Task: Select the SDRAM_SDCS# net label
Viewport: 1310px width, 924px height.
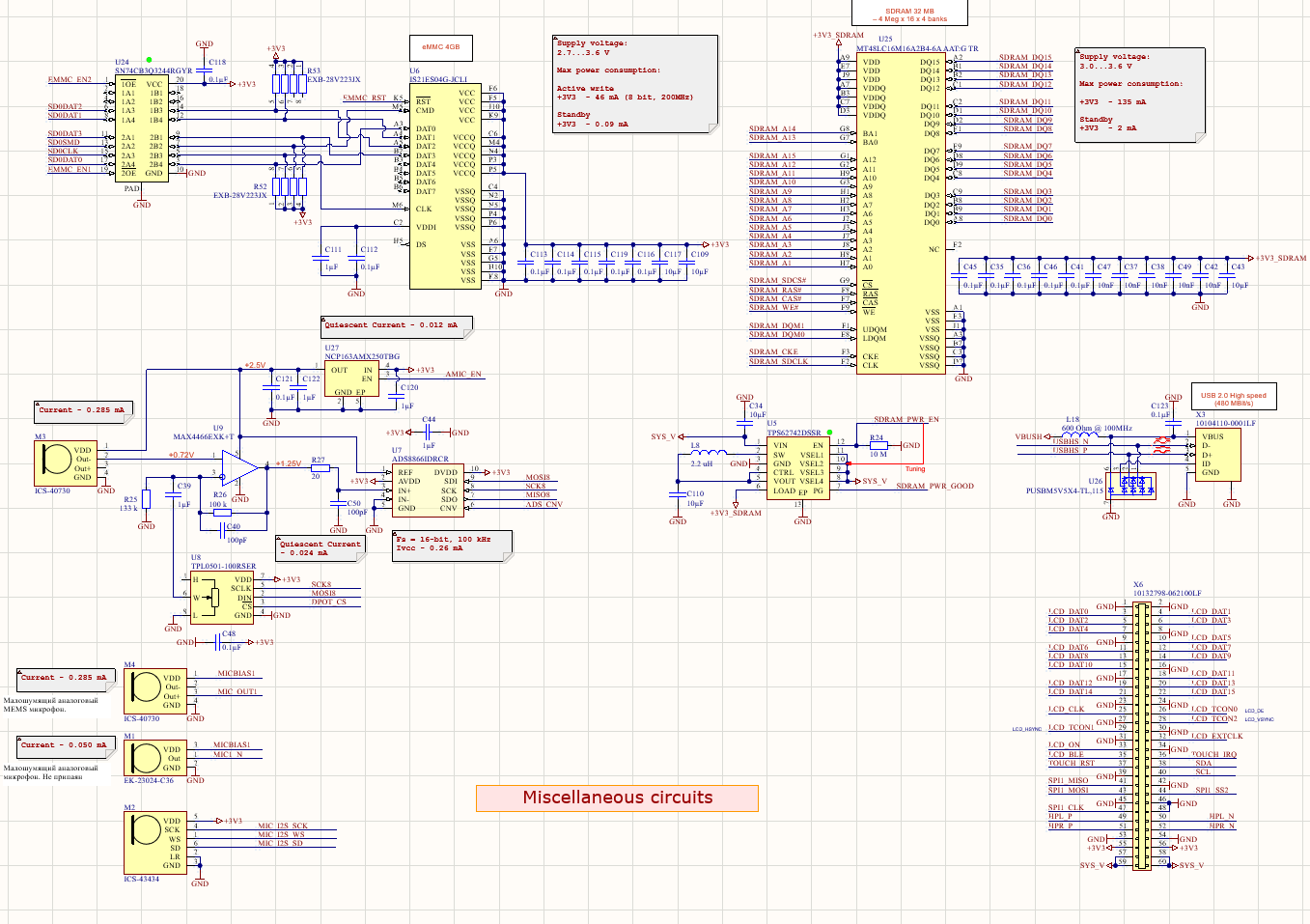Action: [778, 281]
